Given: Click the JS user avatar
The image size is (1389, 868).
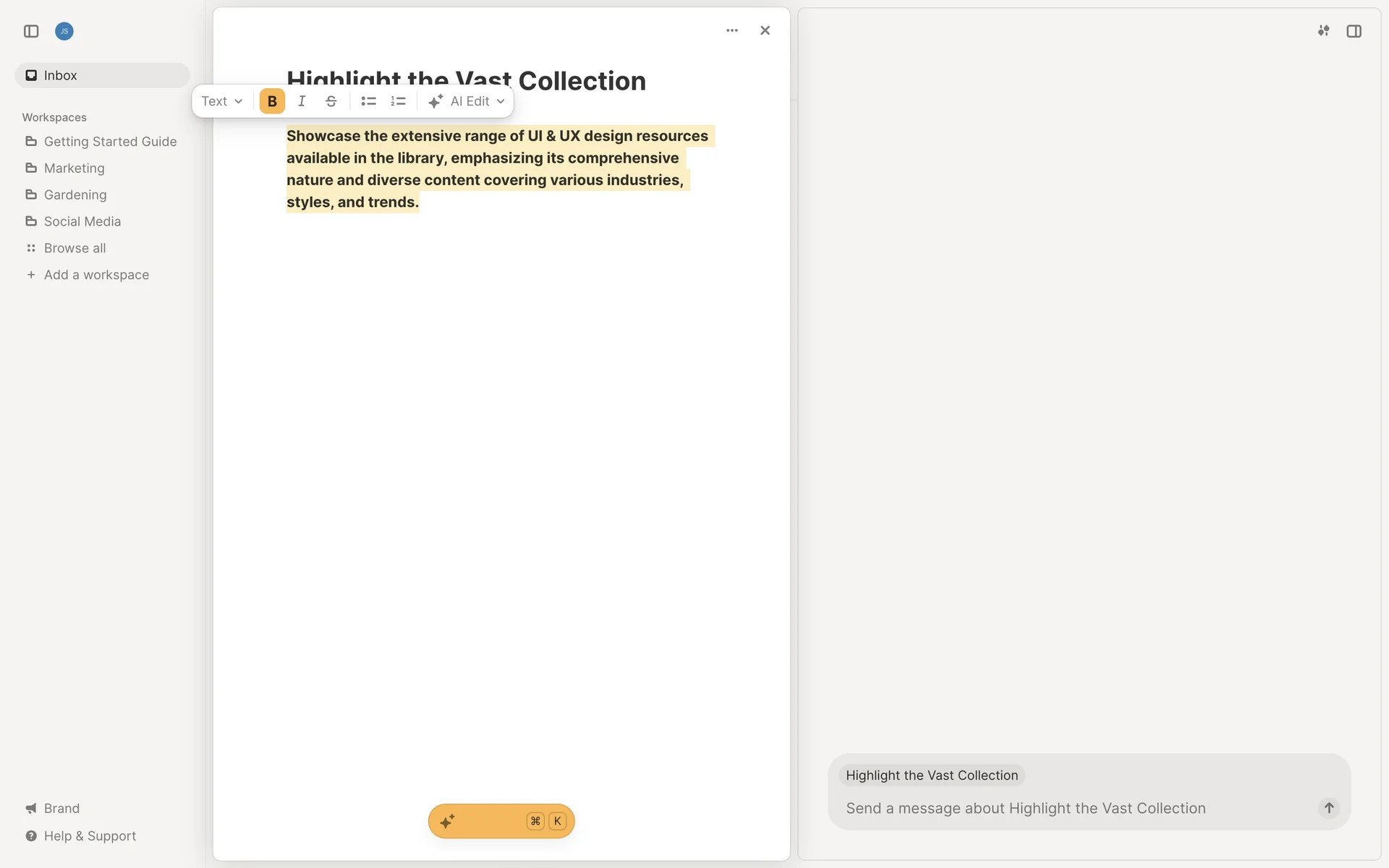Looking at the screenshot, I should [x=64, y=31].
